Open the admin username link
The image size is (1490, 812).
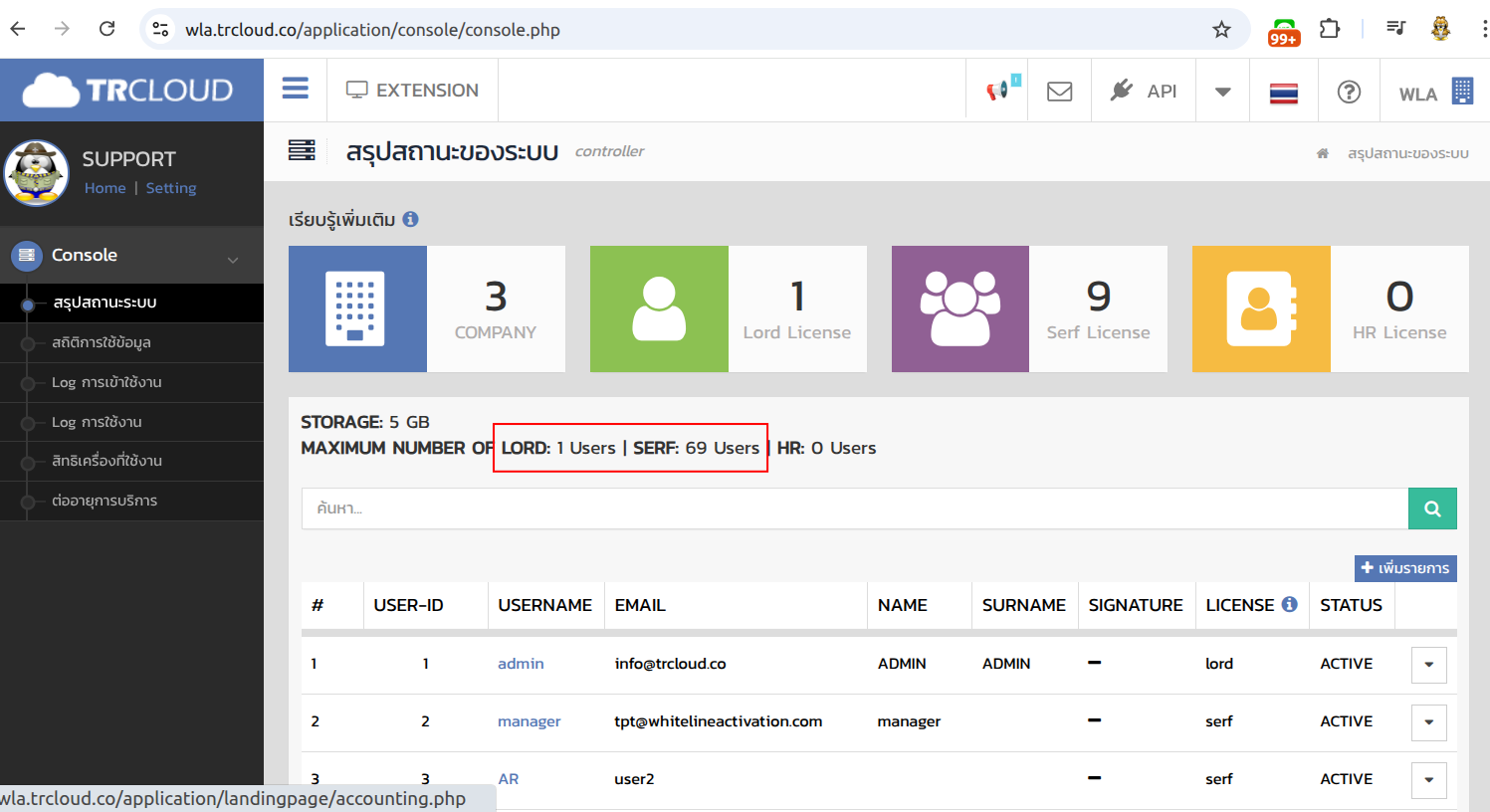(521, 664)
